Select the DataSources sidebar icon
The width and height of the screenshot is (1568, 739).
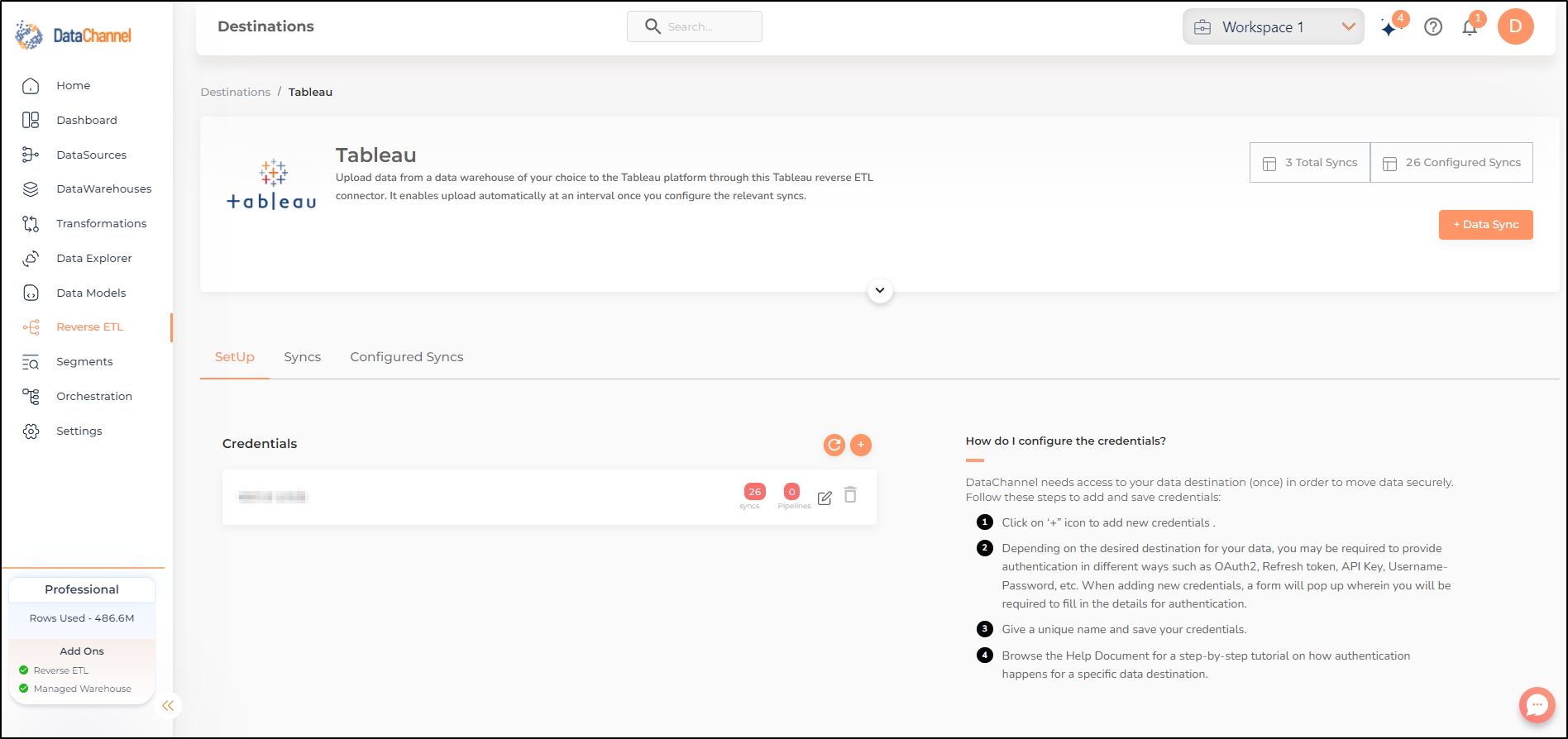click(x=31, y=155)
